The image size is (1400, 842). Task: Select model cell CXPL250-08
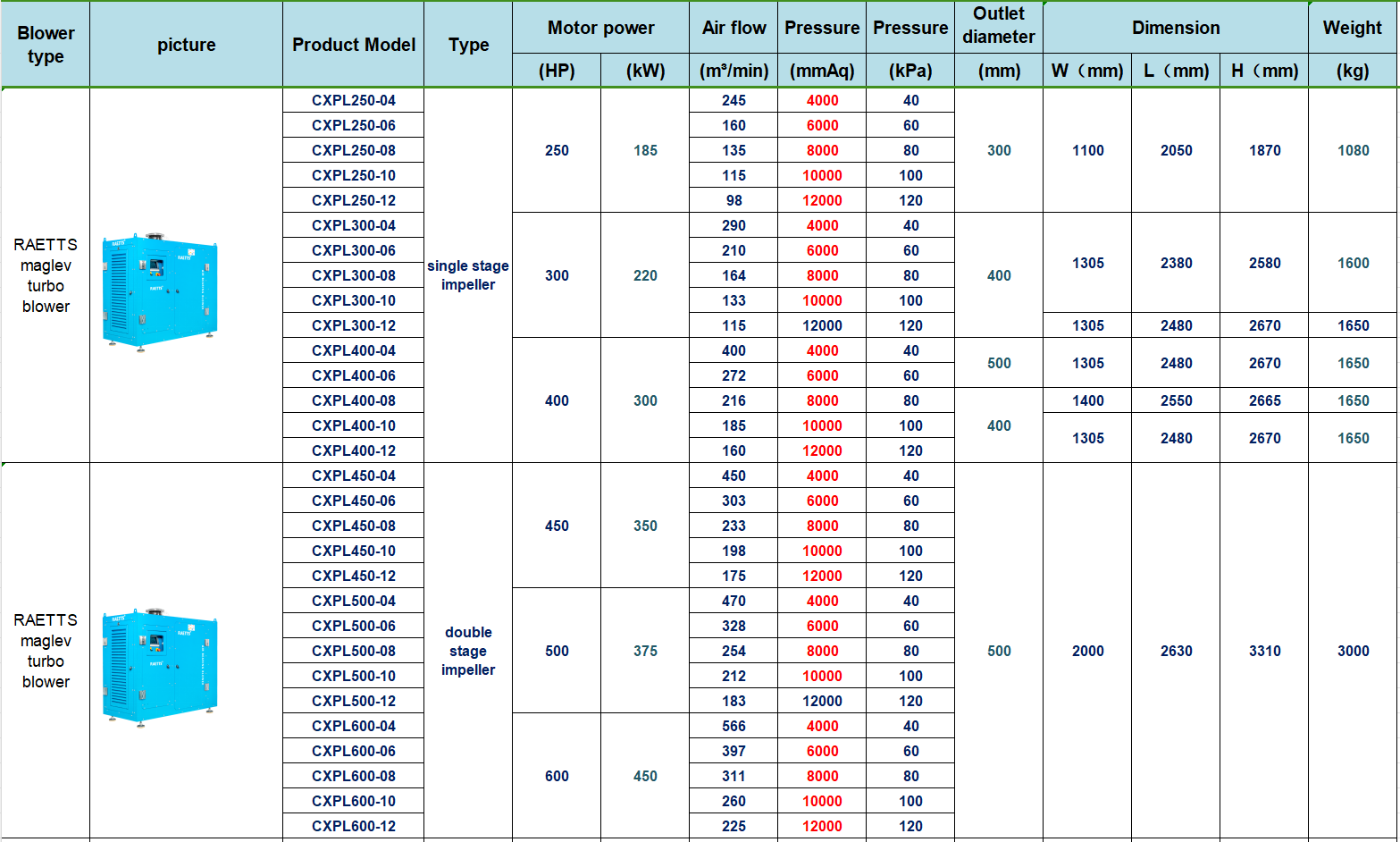click(354, 150)
